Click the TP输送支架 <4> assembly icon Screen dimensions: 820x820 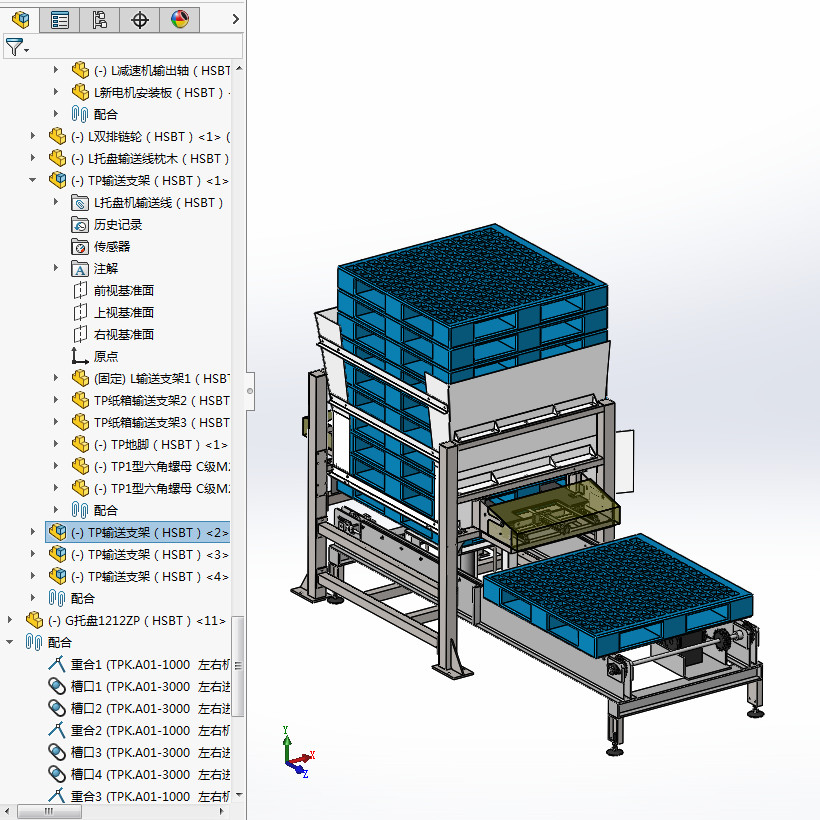[x=57, y=576]
